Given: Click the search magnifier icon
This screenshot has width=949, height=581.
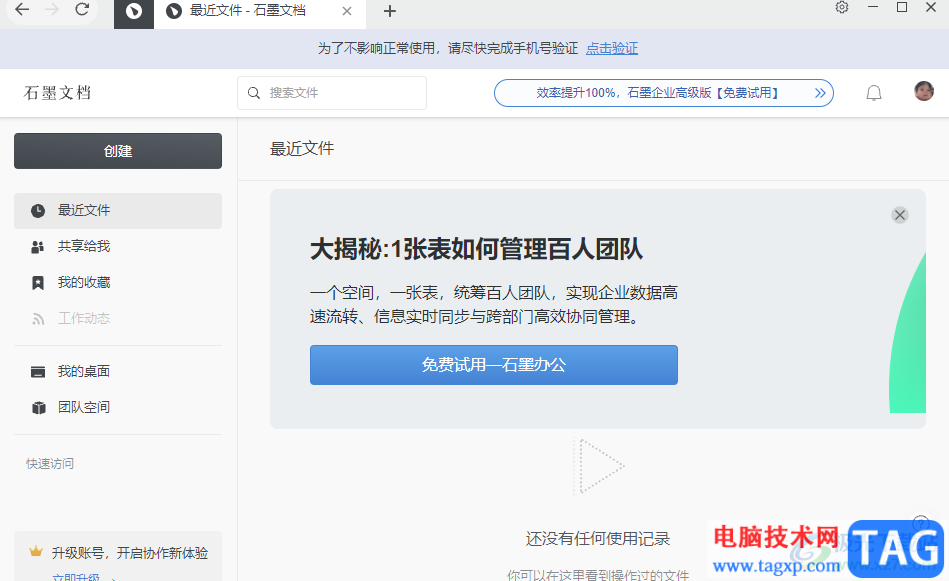Looking at the screenshot, I should [x=254, y=93].
